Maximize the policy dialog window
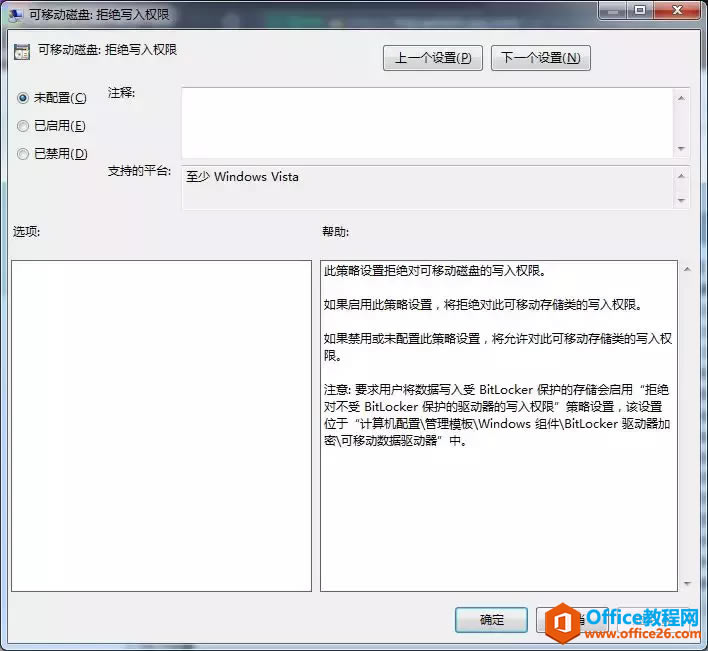The height and width of the screenshot is (651, 708). 640,10
